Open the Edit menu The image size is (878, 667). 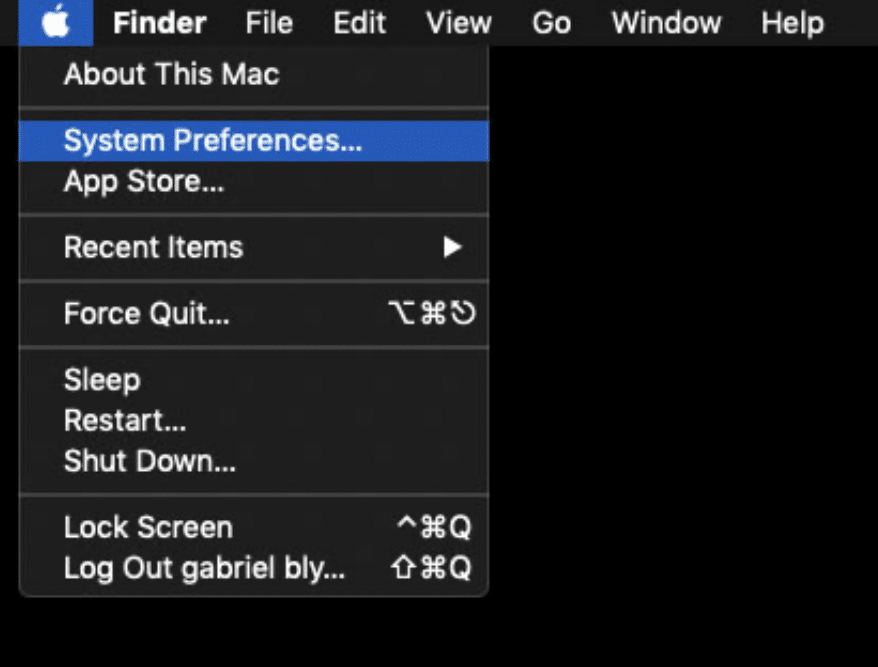point(359,23)
